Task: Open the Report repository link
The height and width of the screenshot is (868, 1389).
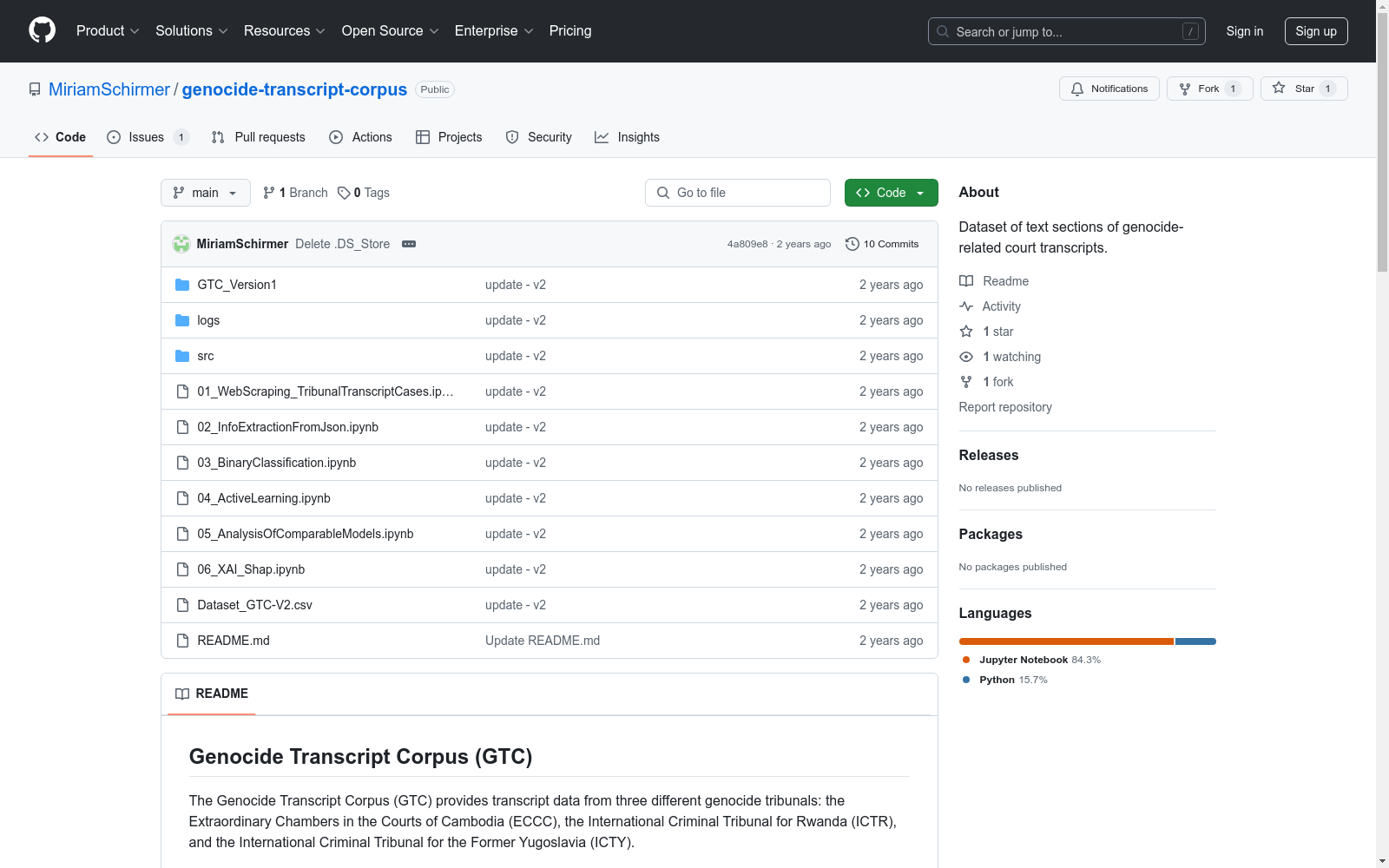Action: (1005, 407)
